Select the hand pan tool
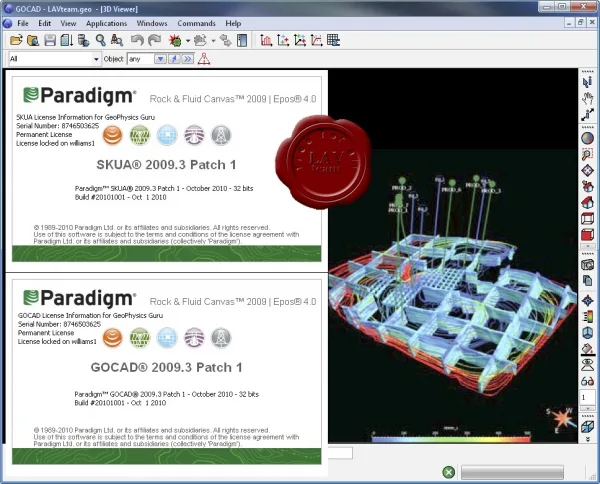The height and width of the screenshot is (484, 600). (x=587, y=98)
